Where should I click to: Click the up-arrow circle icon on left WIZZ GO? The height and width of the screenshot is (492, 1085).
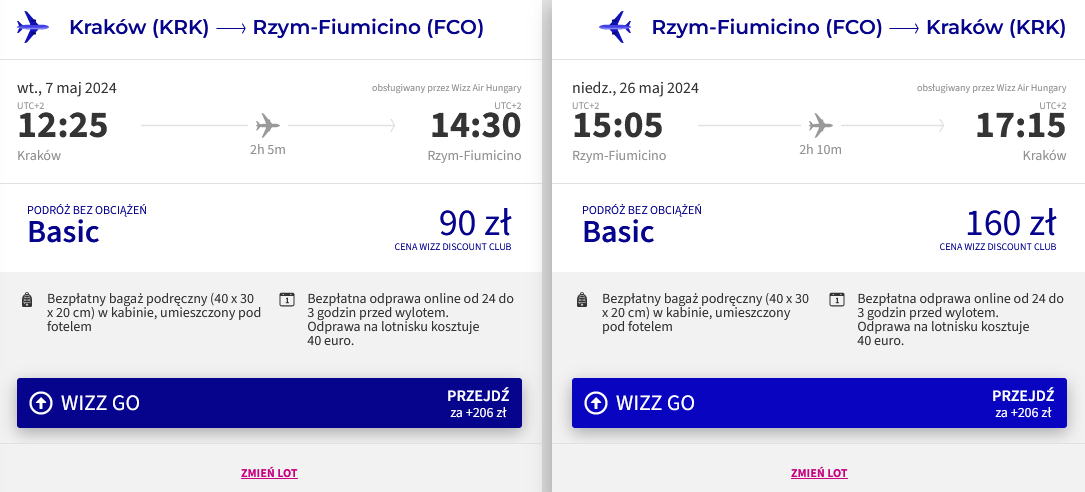click(x=41, y=403)
